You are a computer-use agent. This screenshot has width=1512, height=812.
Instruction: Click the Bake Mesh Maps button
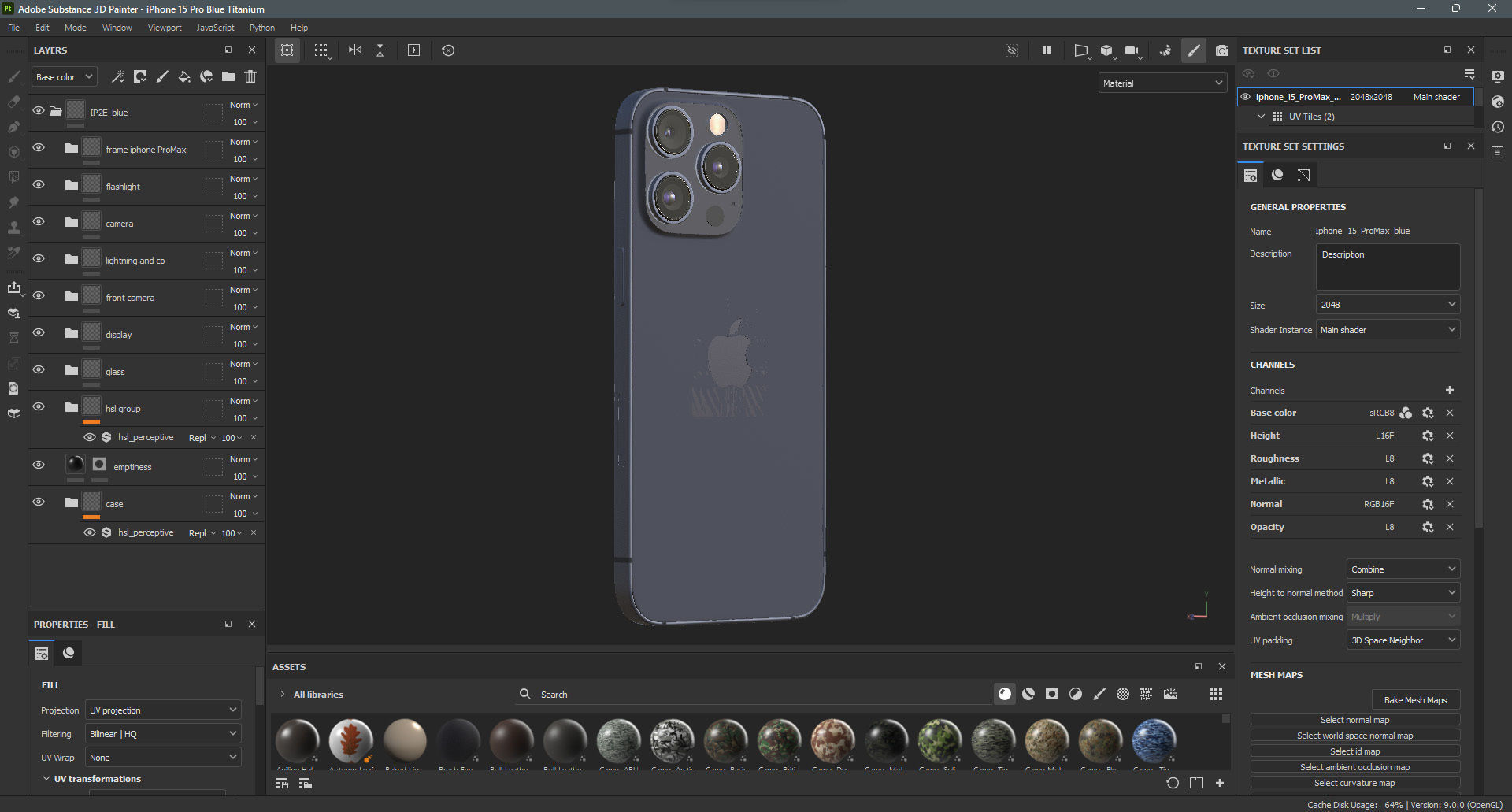(x=1415, y=699)
